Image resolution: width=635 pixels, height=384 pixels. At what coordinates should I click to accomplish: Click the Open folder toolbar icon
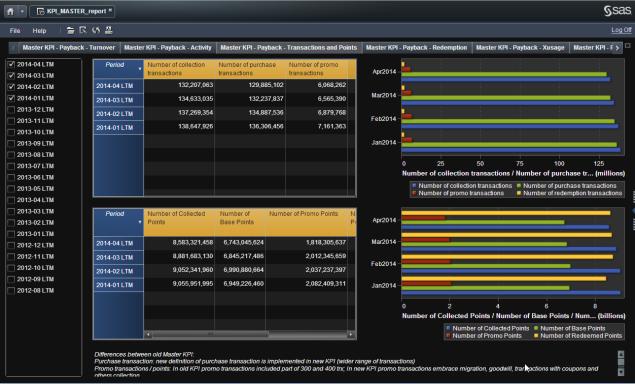(x=70, y=30)
